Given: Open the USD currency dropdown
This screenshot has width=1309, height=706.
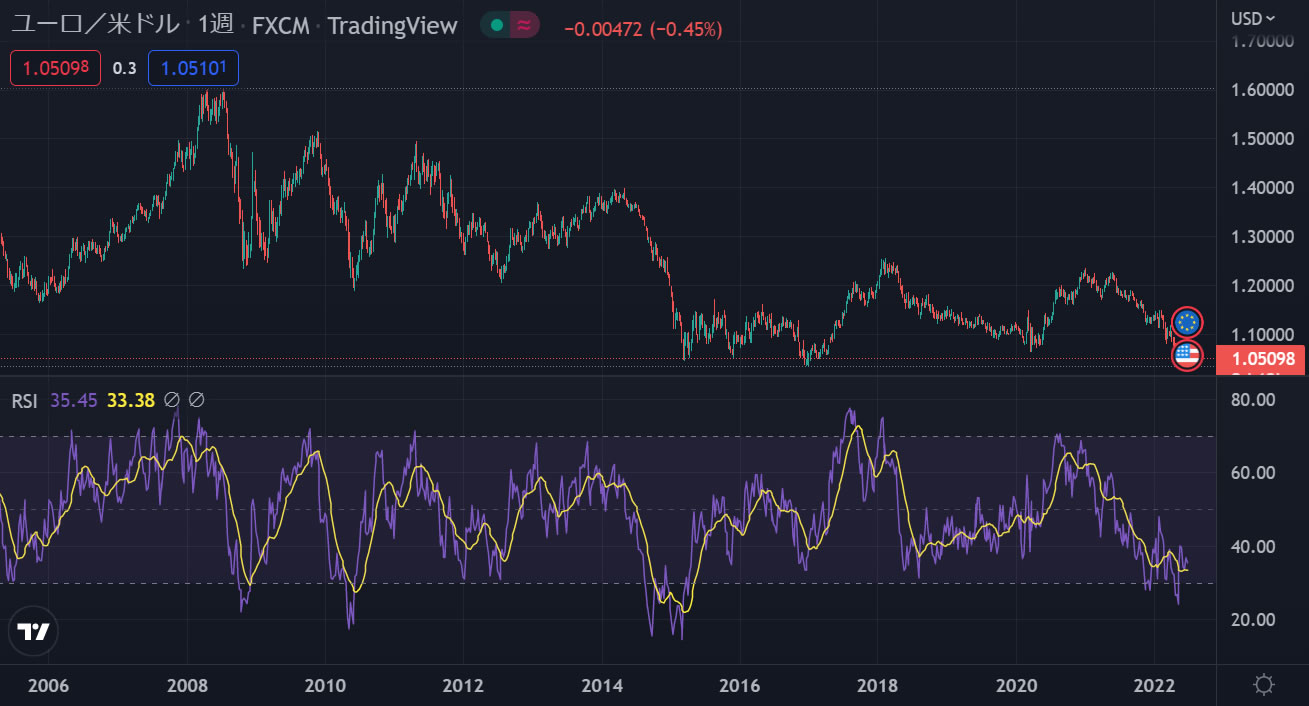Looking at the screenshot, I should click(1252, 18).
